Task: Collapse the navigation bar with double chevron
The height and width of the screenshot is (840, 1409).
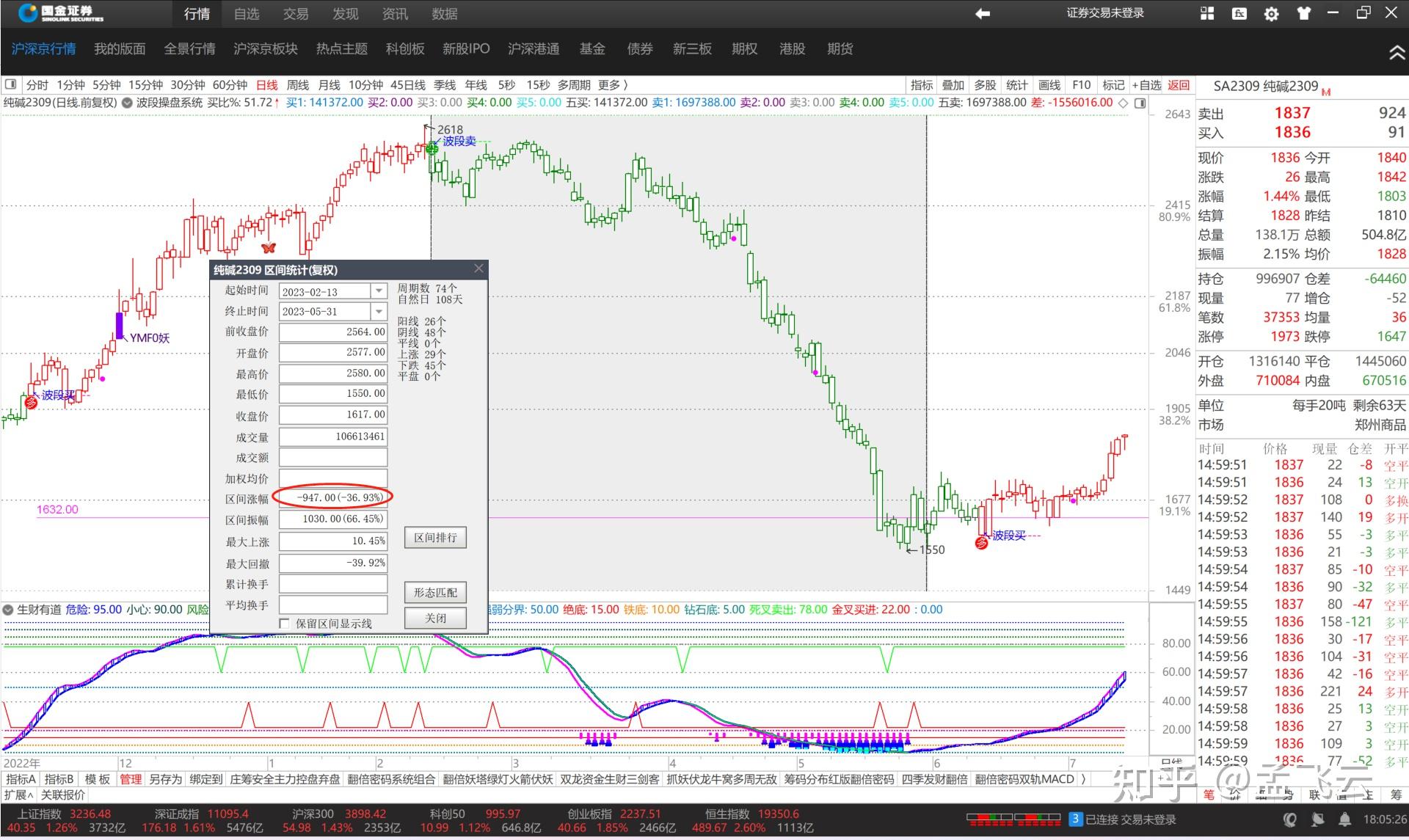Action: coord(1396,52)
